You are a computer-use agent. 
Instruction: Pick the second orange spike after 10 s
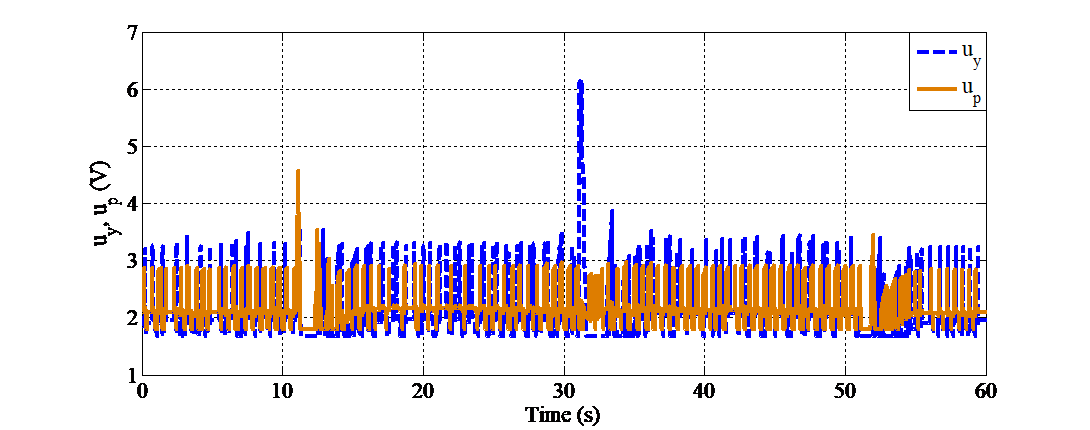point(318,230)
